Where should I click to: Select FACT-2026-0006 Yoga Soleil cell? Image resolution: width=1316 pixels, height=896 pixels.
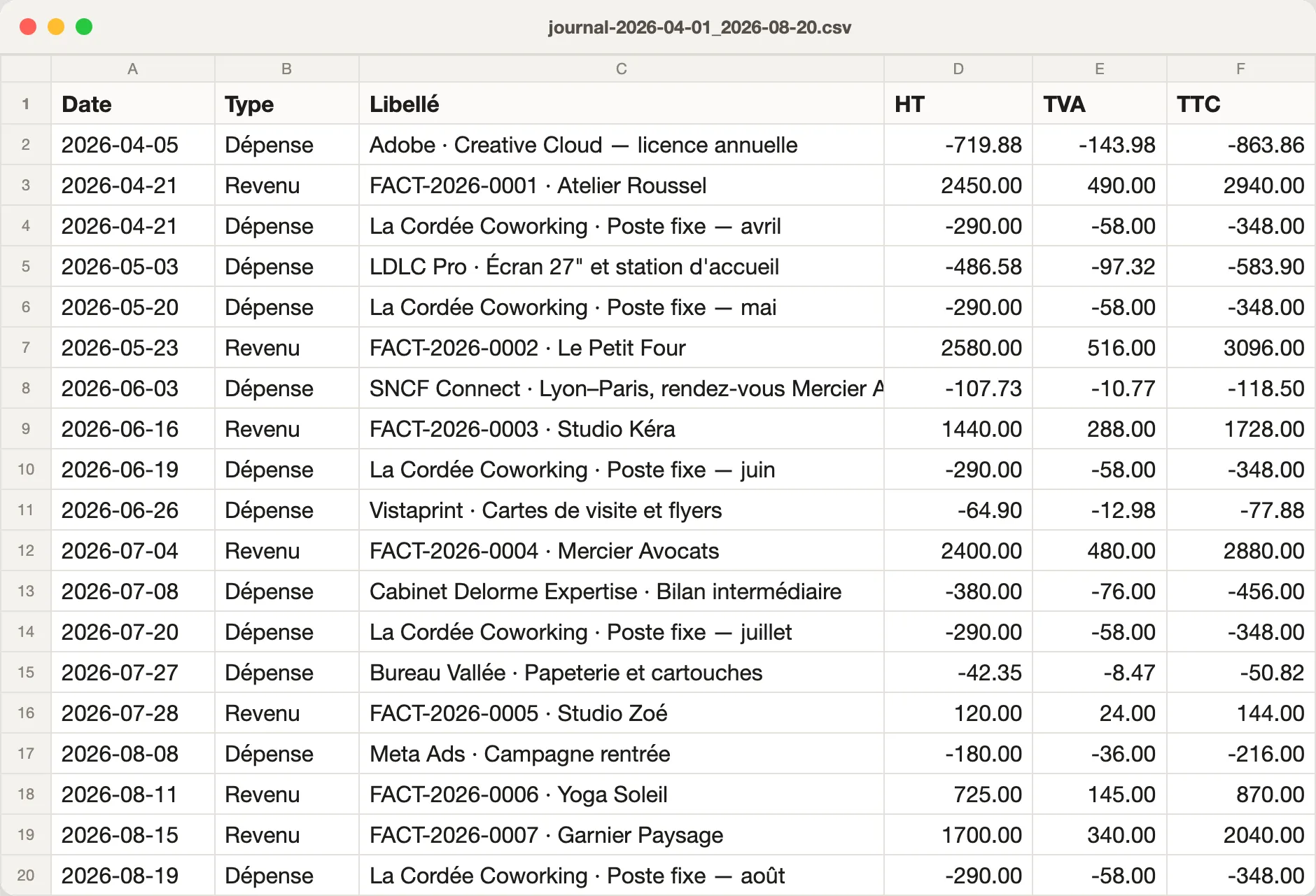click(x=622, y=794)
